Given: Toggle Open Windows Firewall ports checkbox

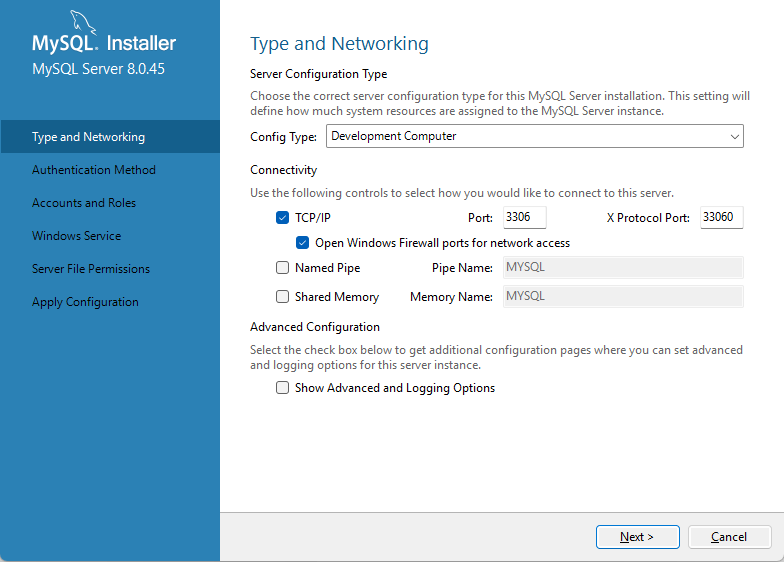Looking at the screenshot, I should point(302,242).
